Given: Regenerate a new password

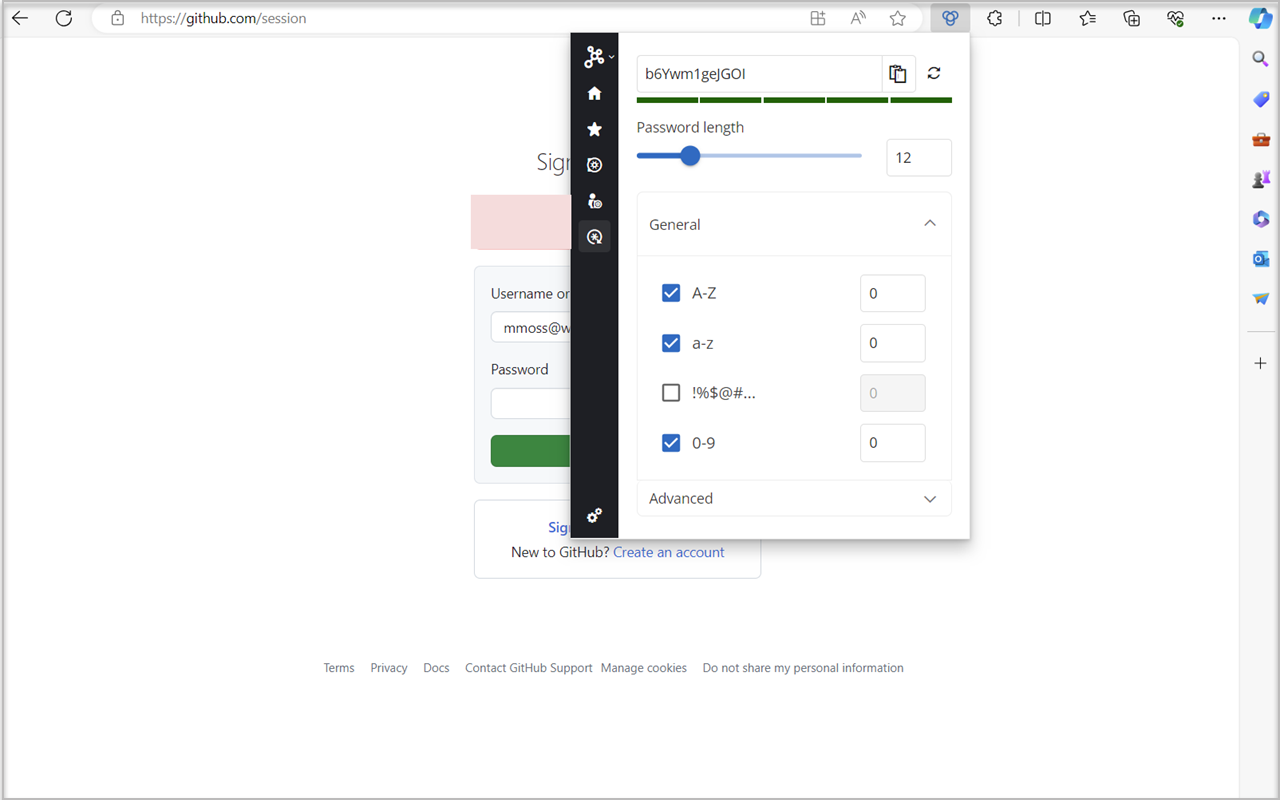Looking at the screenshot, I should point(933,73).
